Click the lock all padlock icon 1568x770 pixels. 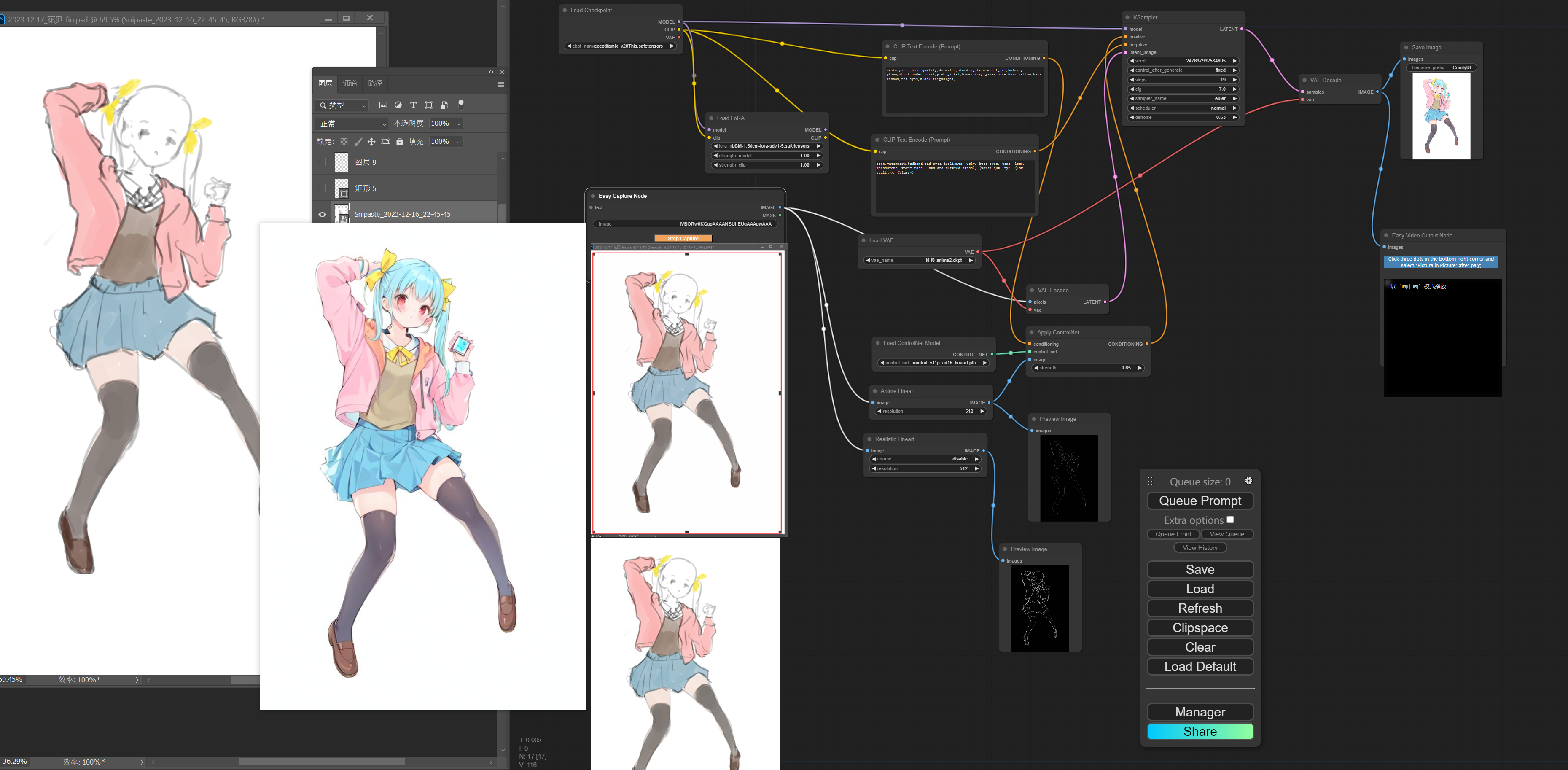(x=399, y=142)
